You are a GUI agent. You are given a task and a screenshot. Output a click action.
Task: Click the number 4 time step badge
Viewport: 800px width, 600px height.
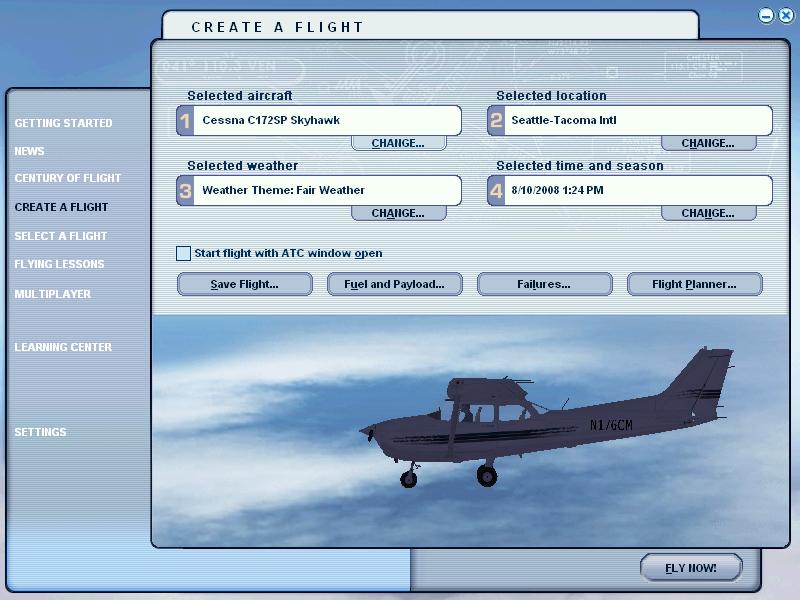coord(496,191)
